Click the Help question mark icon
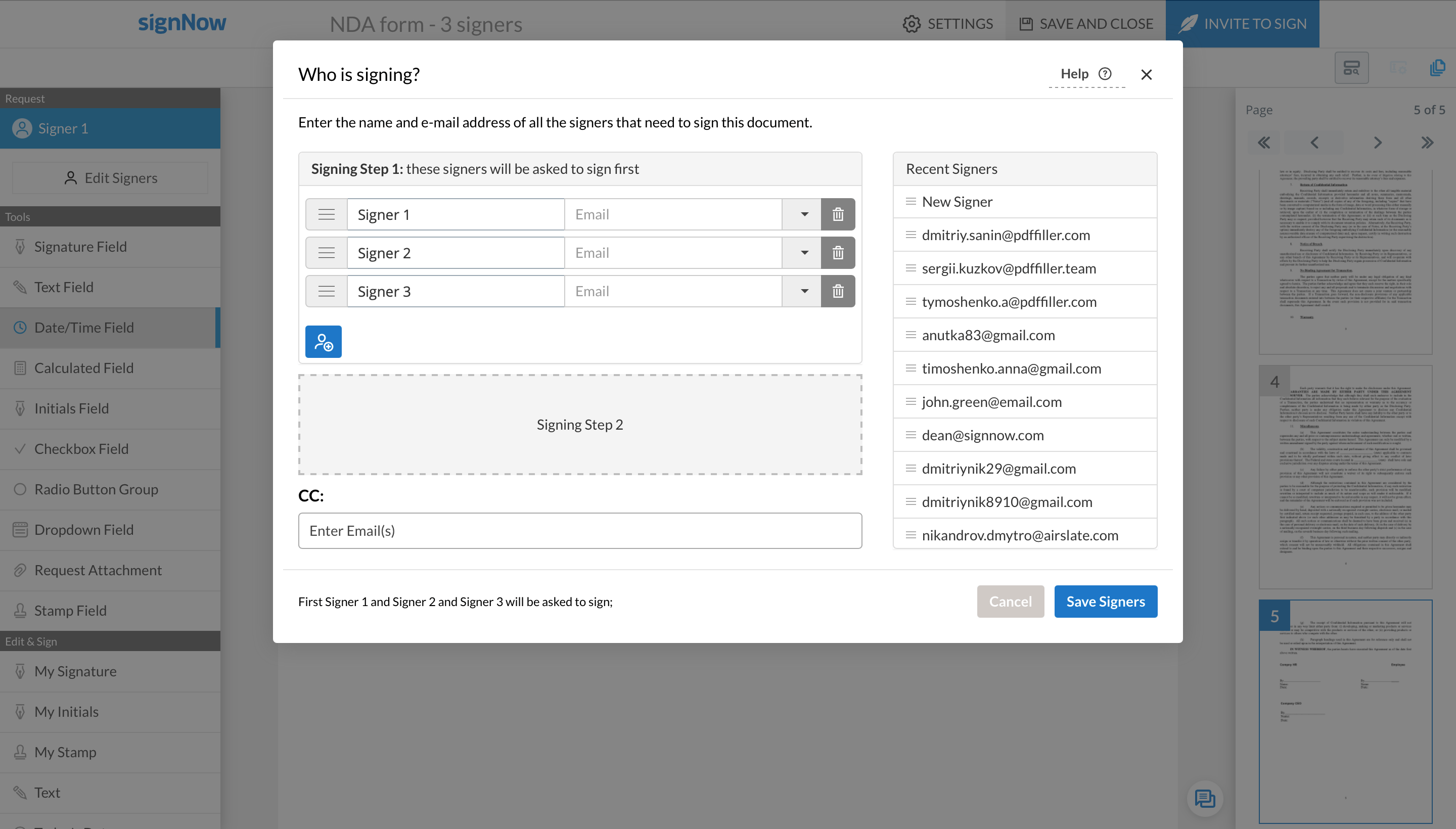Image resolution: width=1456 pixels, height=829 pixels. (1105, 74)
